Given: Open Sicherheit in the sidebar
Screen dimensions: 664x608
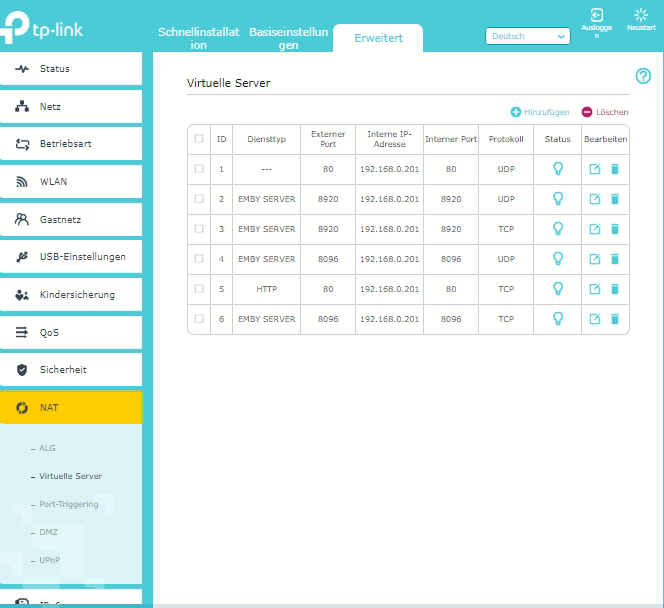Looking at the screenshot, I should click(x=71, y=370).
